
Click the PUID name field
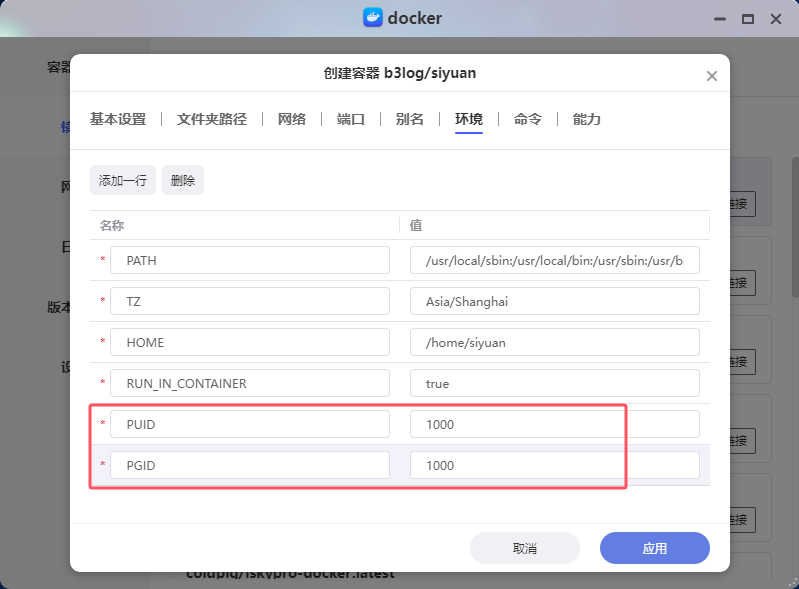pos(249,424)
